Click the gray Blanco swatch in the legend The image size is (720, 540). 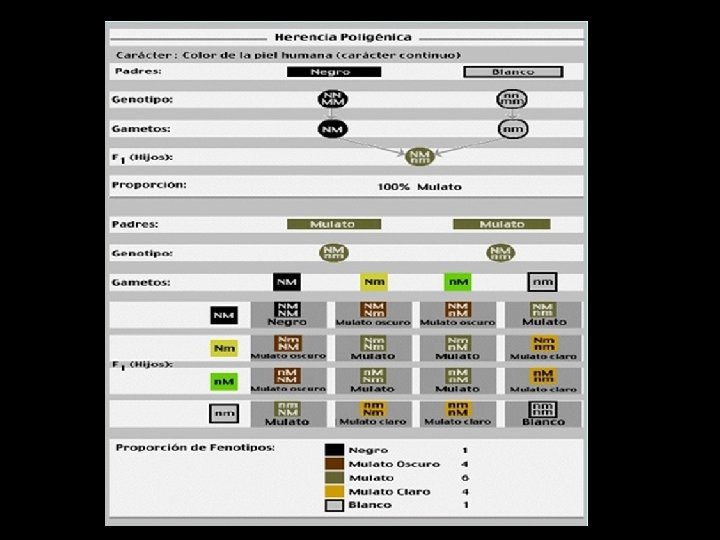[x=334, y=505]
